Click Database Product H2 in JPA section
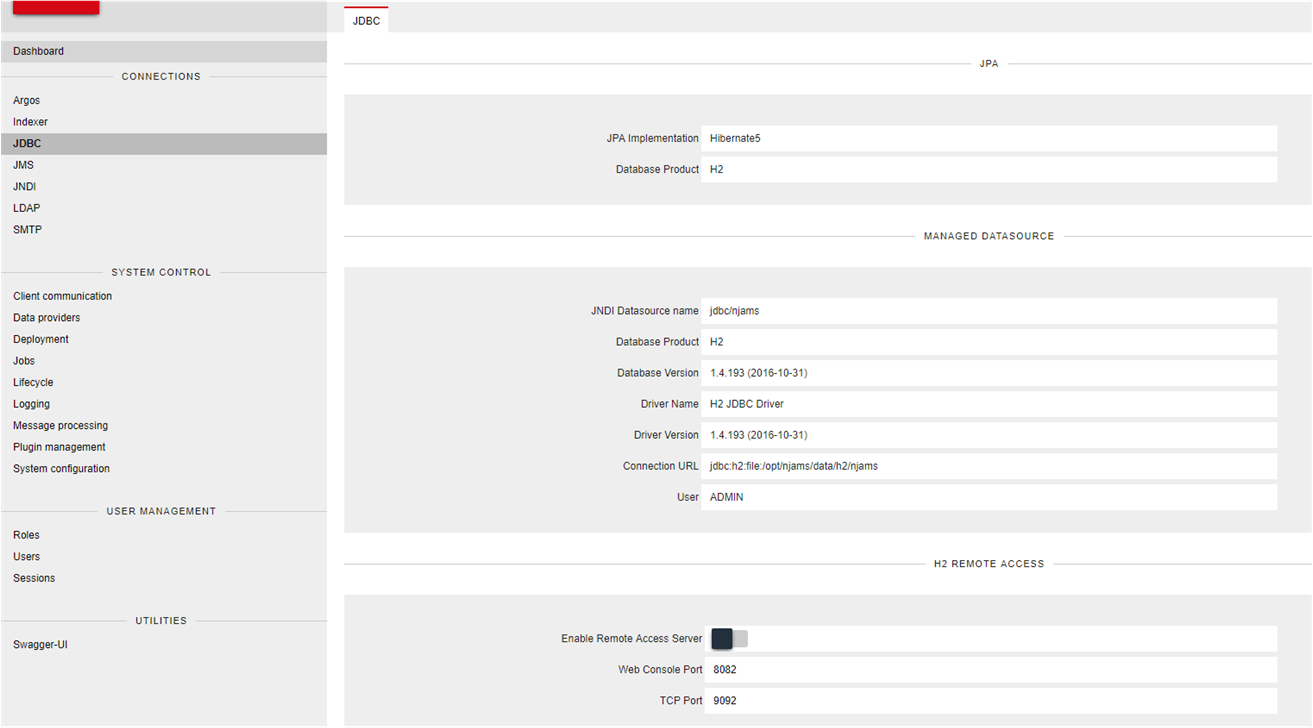Image resolution: width=1313 pixels, height=728 pixels. 989,170
